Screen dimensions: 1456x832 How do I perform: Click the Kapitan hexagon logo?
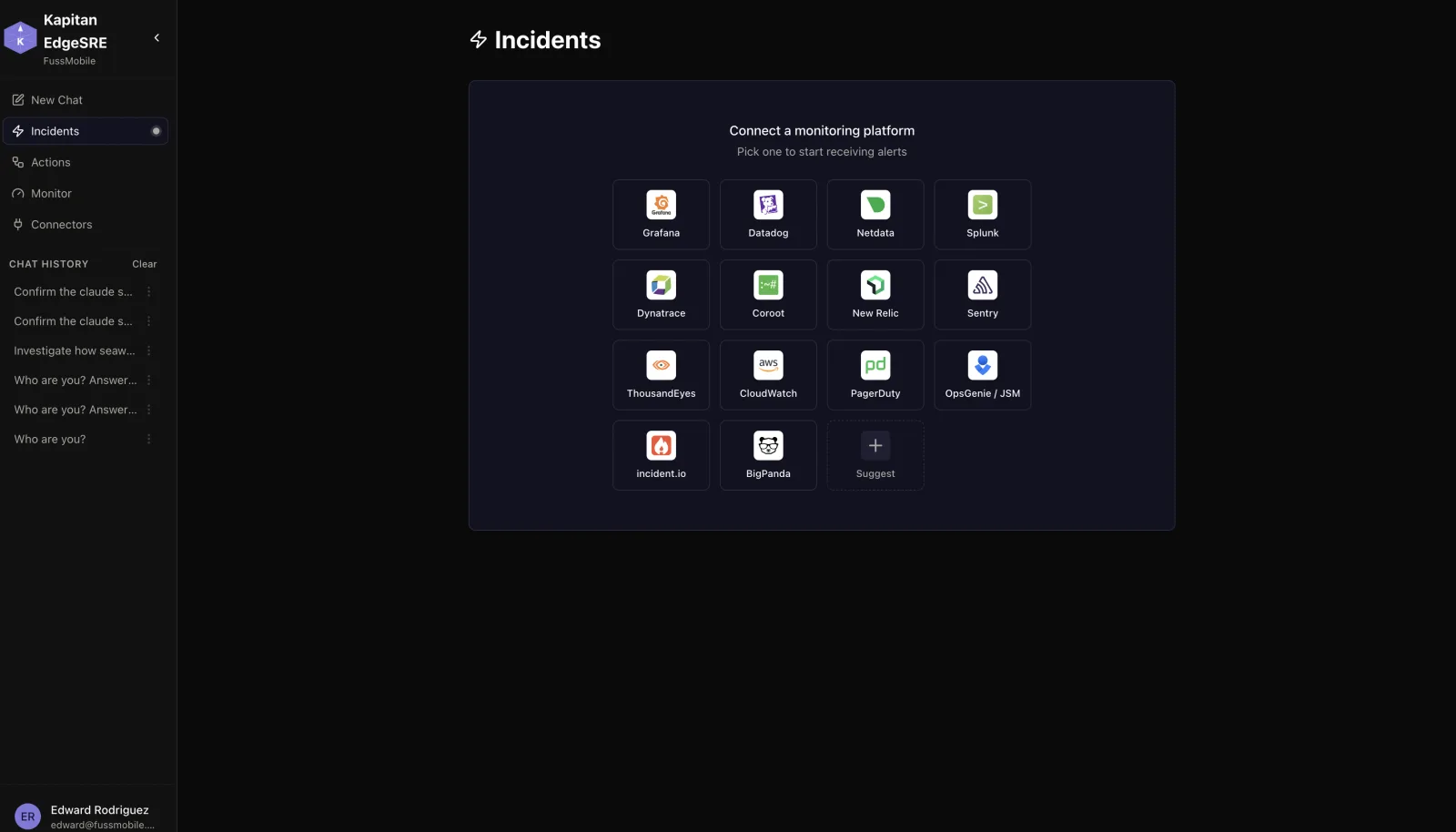(20, 37)
